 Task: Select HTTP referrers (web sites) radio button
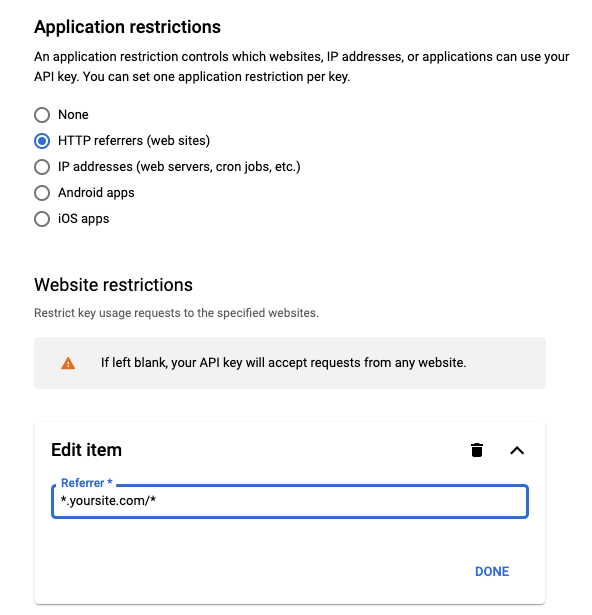pyautogui.click(x=42, y=141)
